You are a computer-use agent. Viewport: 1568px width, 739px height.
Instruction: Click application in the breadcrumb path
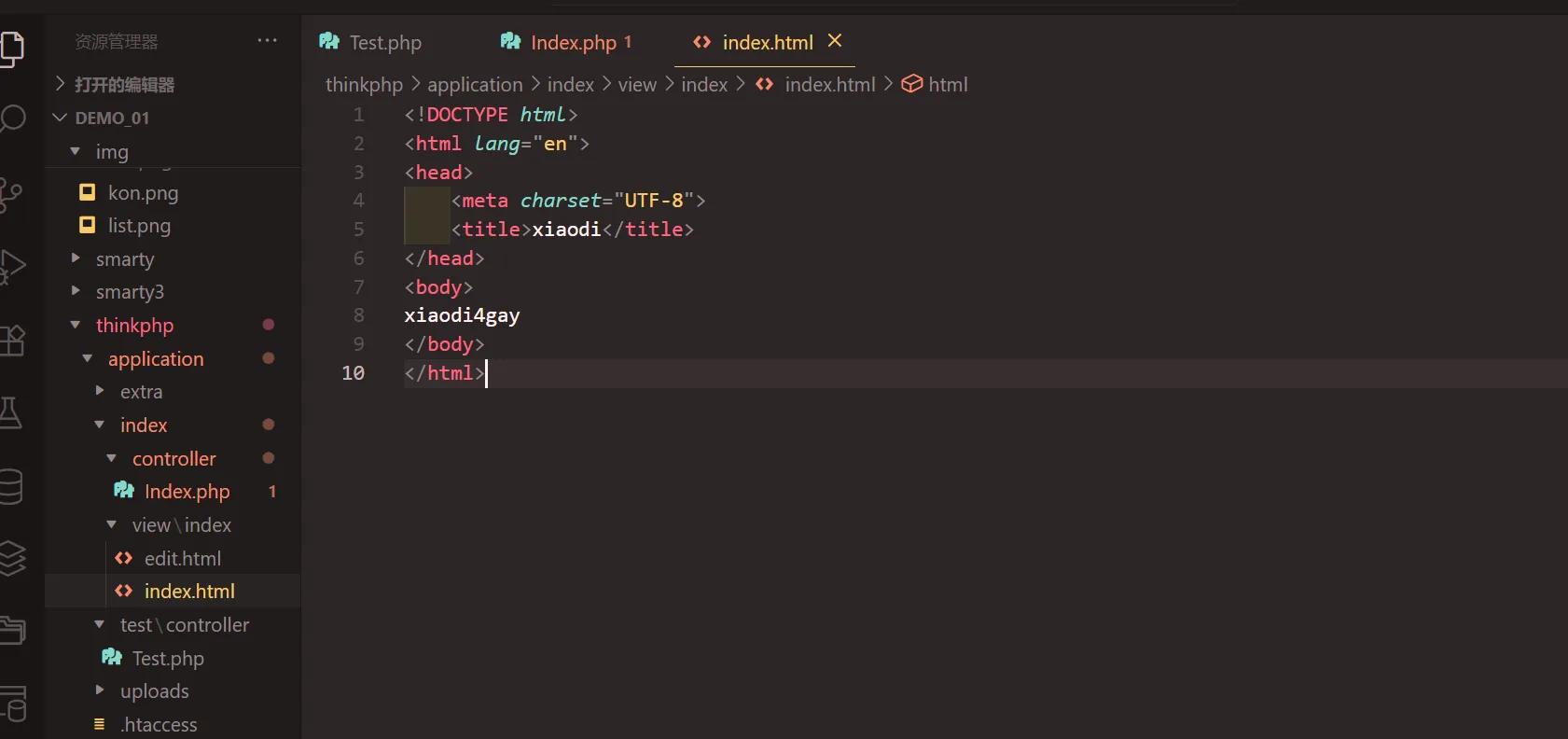(x=475, y=85)
